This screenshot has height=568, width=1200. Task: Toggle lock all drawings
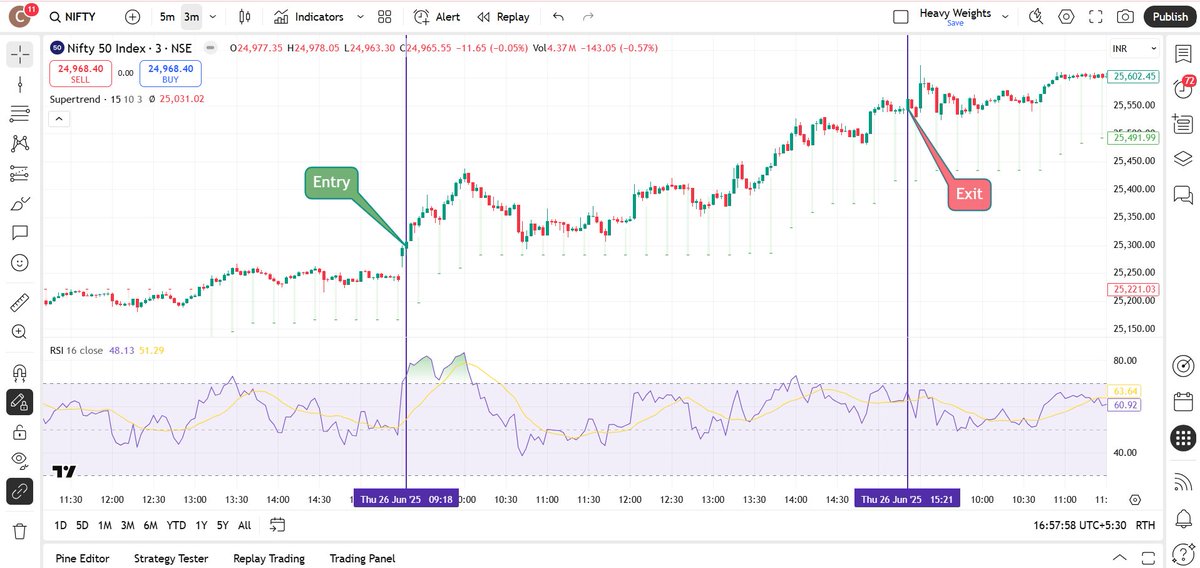pos(20,432)
